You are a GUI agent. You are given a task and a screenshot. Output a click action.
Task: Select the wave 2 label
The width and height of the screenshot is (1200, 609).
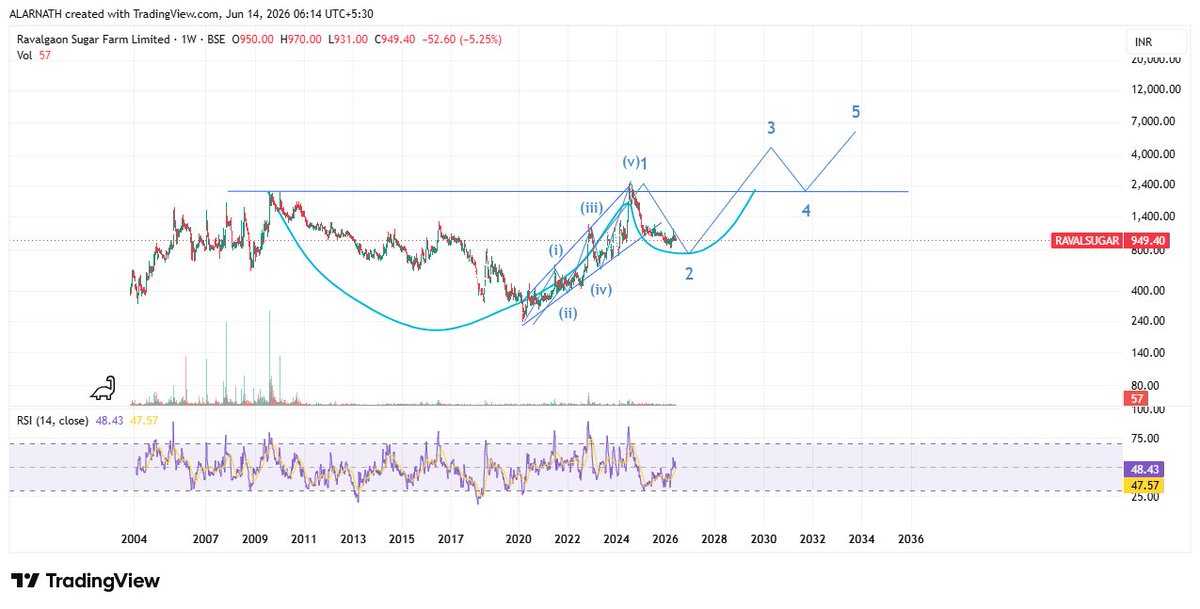coord(689,273)
